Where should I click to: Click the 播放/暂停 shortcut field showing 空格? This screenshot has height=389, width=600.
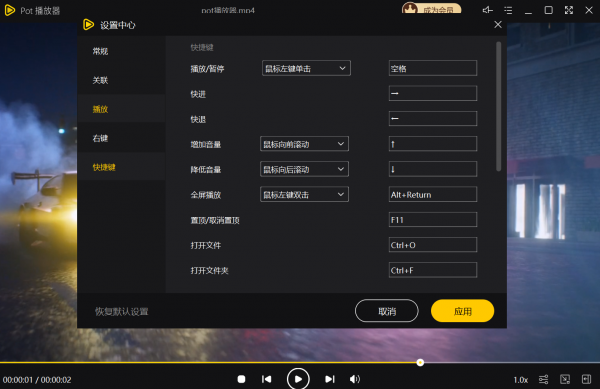pos(433,68)
